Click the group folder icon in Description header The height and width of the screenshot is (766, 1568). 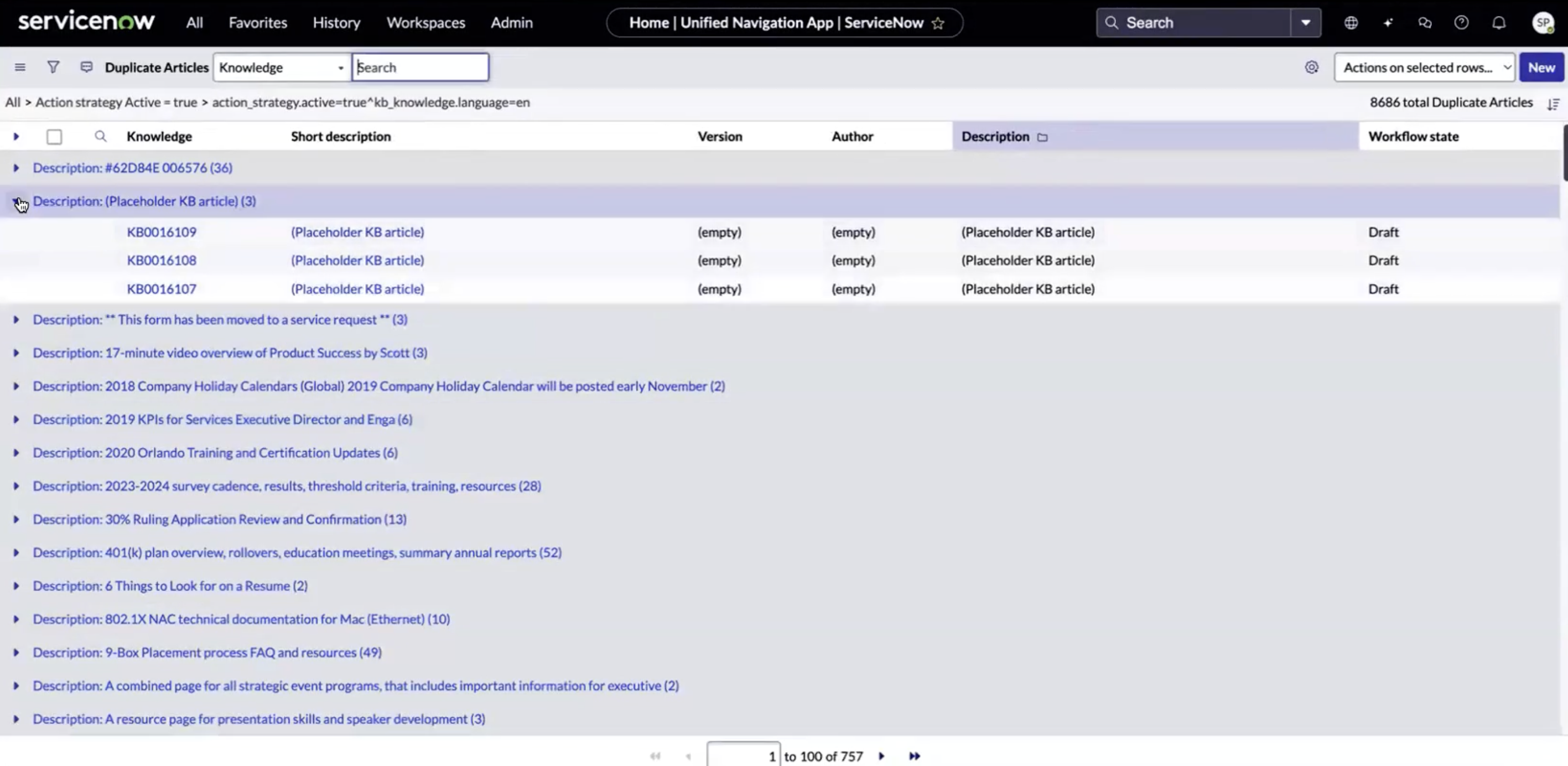1042,137
